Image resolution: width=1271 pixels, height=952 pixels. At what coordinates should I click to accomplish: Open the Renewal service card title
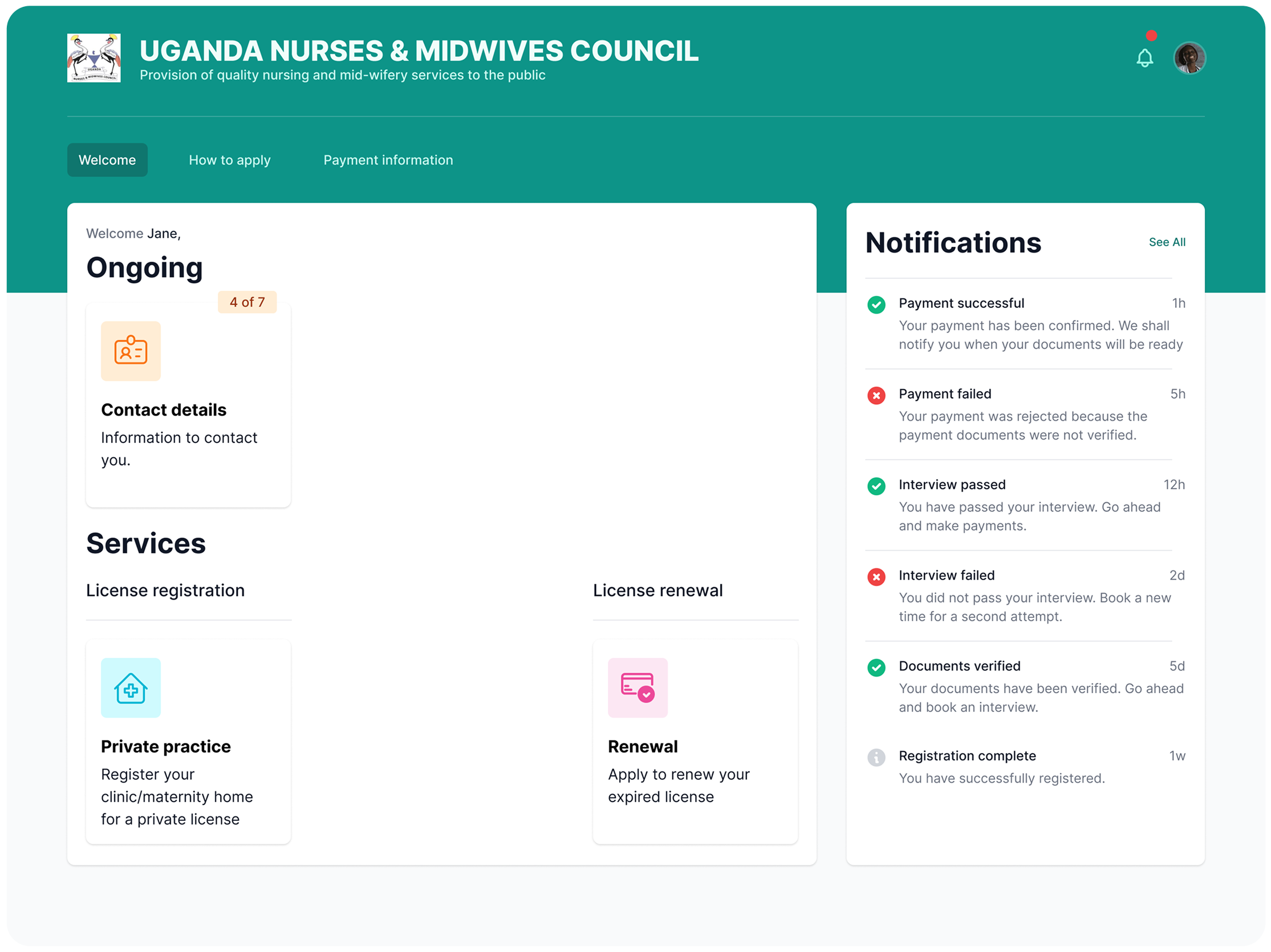(x=643, y=746)
